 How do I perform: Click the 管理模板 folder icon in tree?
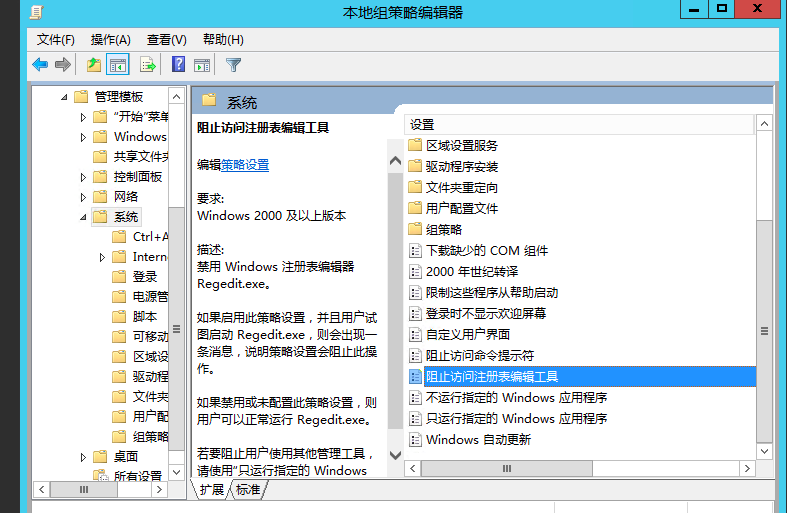[81, 96]
